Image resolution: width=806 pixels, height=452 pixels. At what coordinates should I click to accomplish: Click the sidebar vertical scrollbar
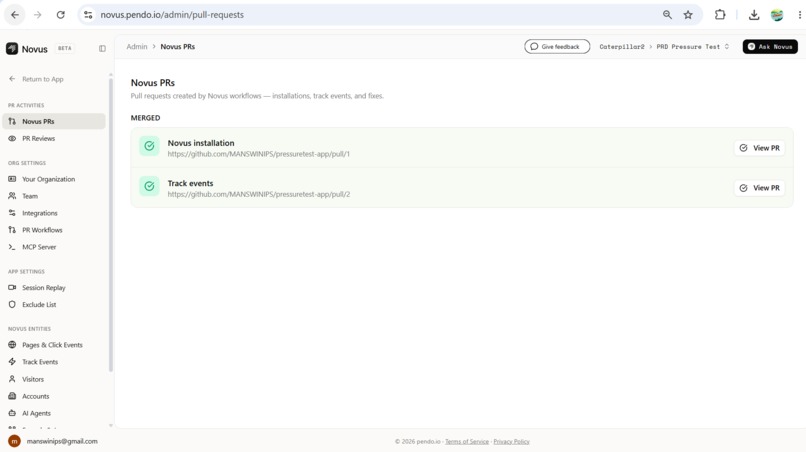tap(111, 224)
